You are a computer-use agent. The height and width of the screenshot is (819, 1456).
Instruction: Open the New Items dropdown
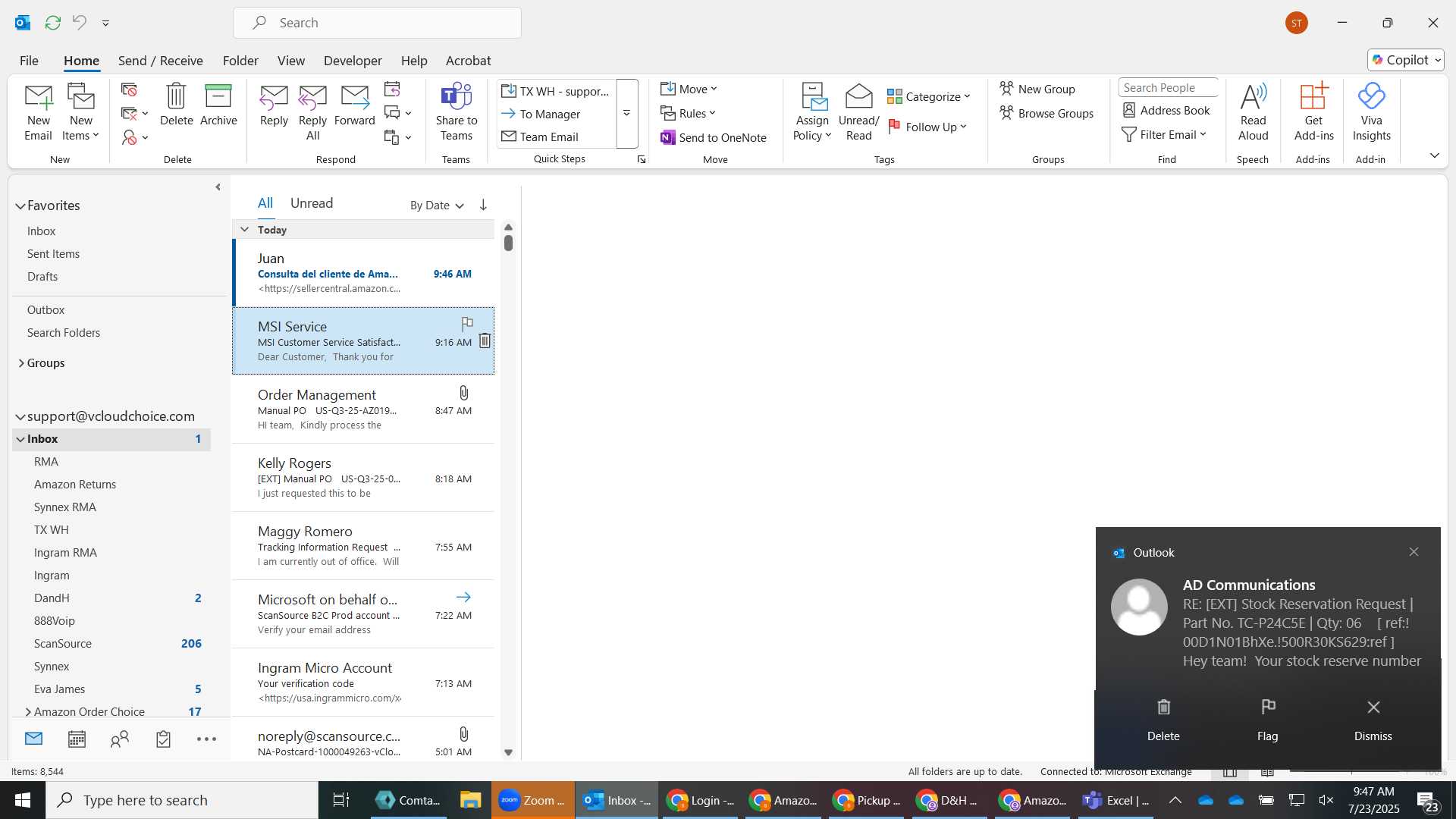[x=80, y=112]
